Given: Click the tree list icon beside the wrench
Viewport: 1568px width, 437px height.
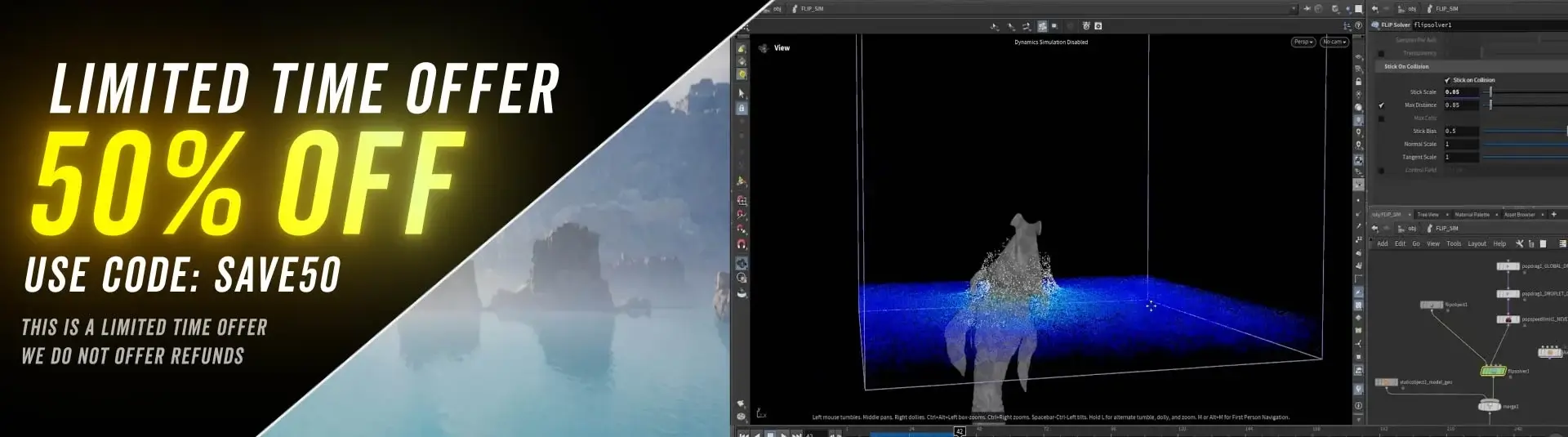Looking at the screenshot, I should [x=1530, y=243].
